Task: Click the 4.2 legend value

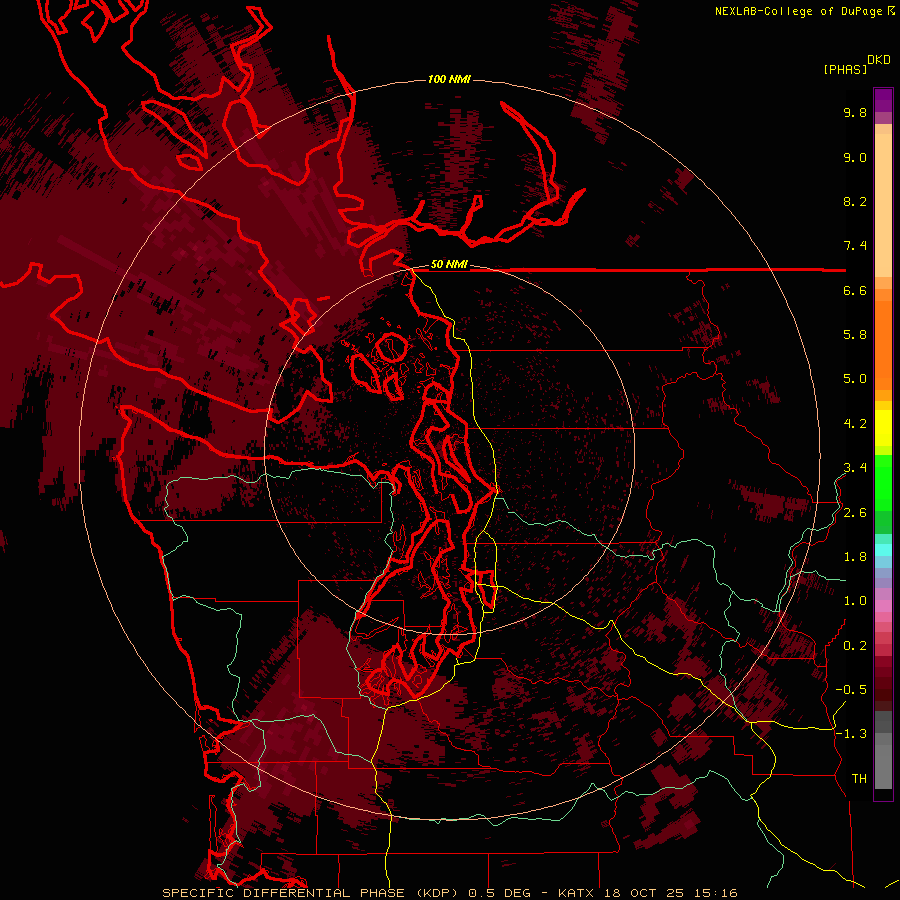Action: (x=855, y=424)
